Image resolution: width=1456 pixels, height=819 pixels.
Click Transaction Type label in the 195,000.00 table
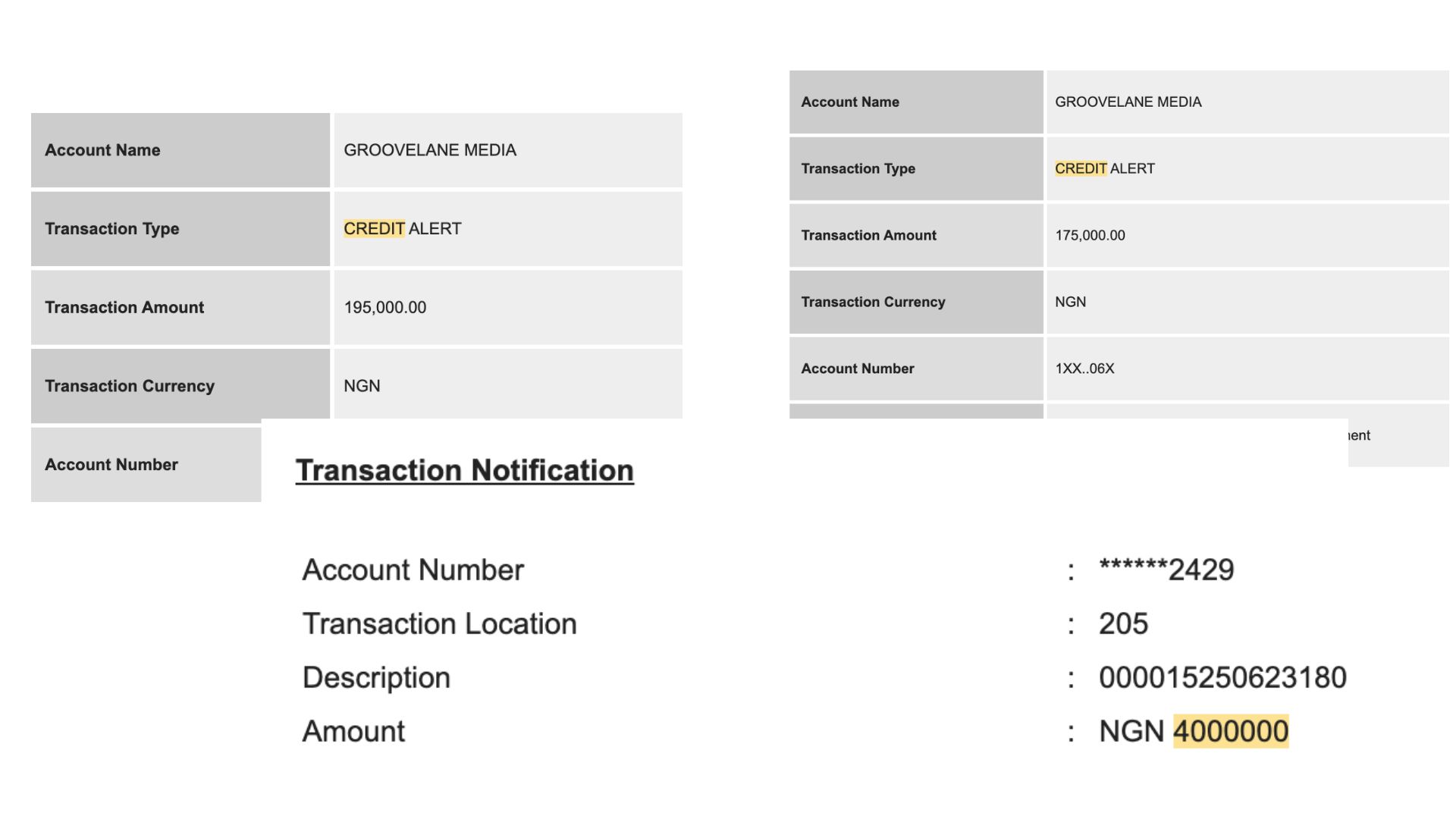click(x=112, y=229)
